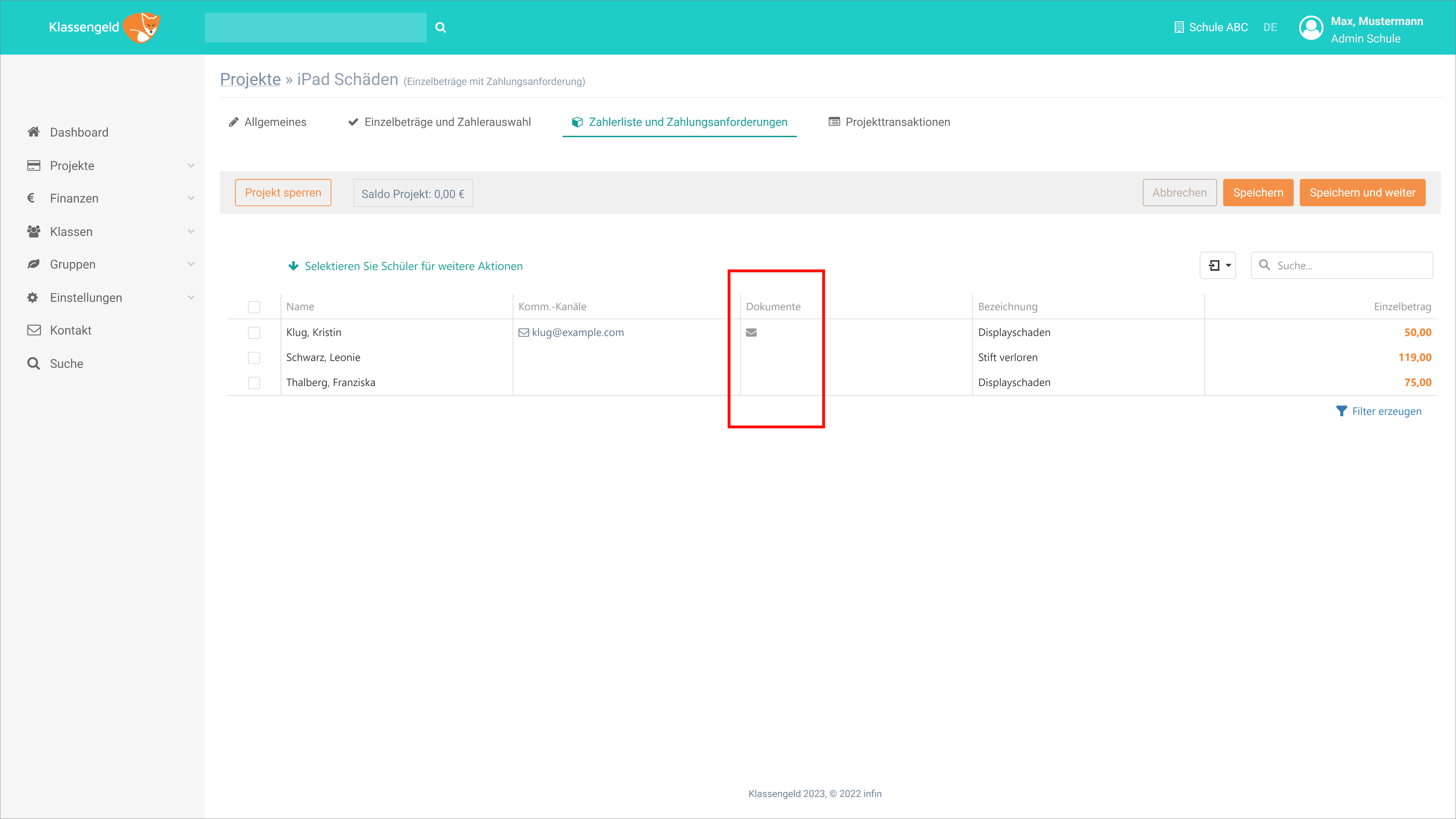Image resolution: width=1456 pixels, height=819 pixels.
Task: Click the mail icon before klug@example.com
Action: point(524,332)
